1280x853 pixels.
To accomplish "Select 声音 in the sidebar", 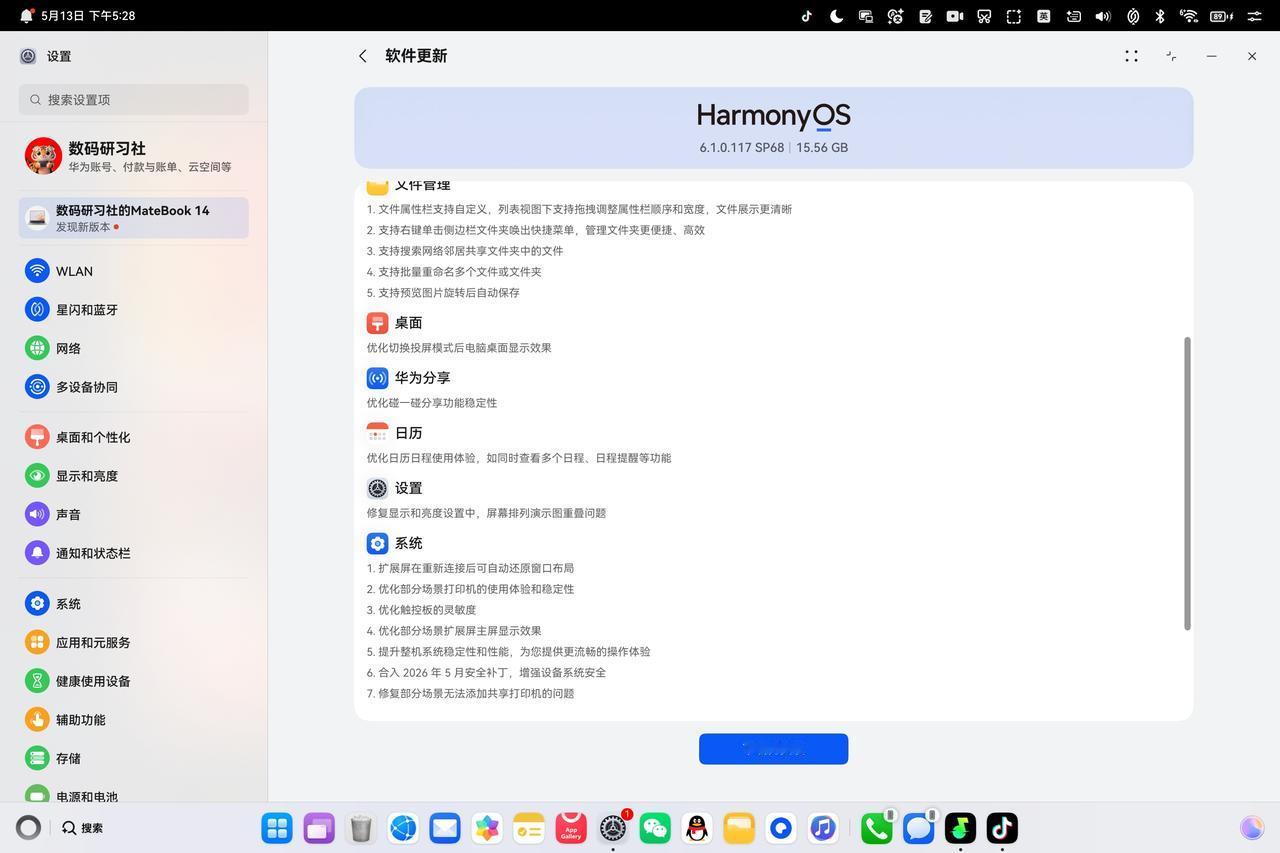I will click(133, 514).
